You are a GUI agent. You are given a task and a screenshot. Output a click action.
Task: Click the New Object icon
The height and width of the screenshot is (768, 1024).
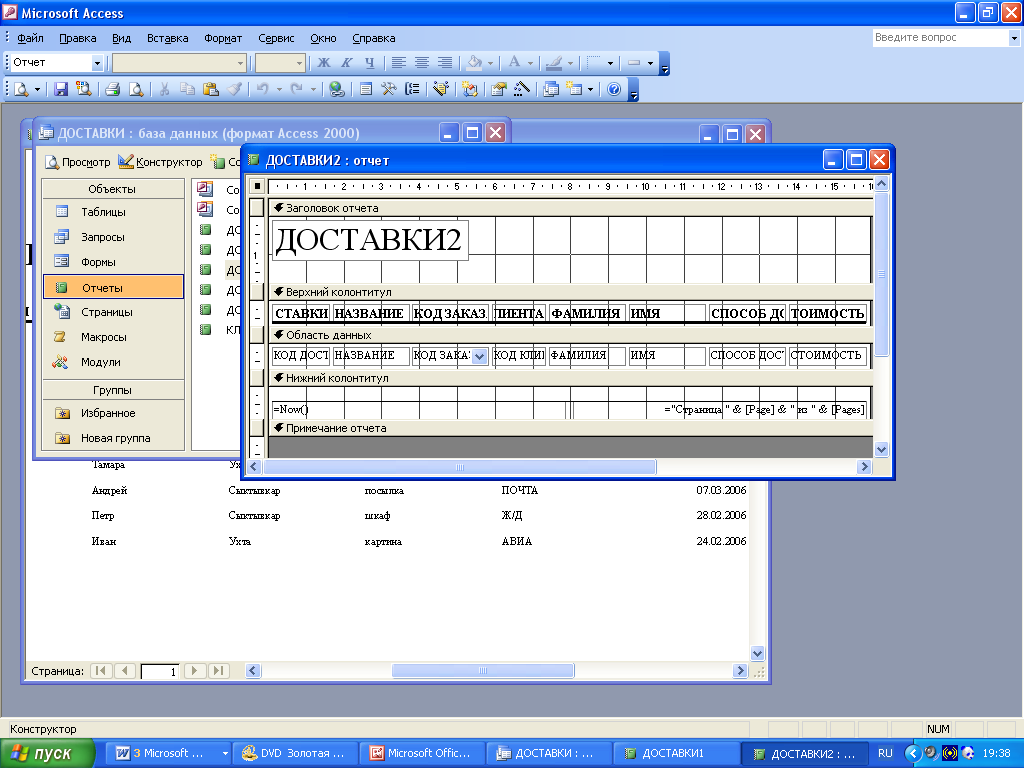pos(574,89)
